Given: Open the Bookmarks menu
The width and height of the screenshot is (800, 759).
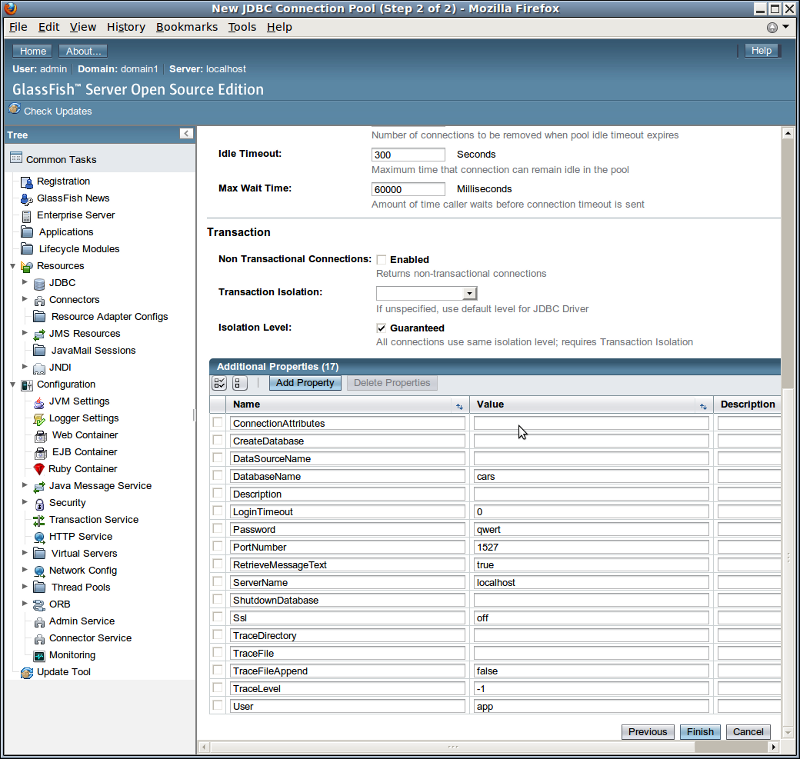Looking at the screenshot, I should click(186, 27).
